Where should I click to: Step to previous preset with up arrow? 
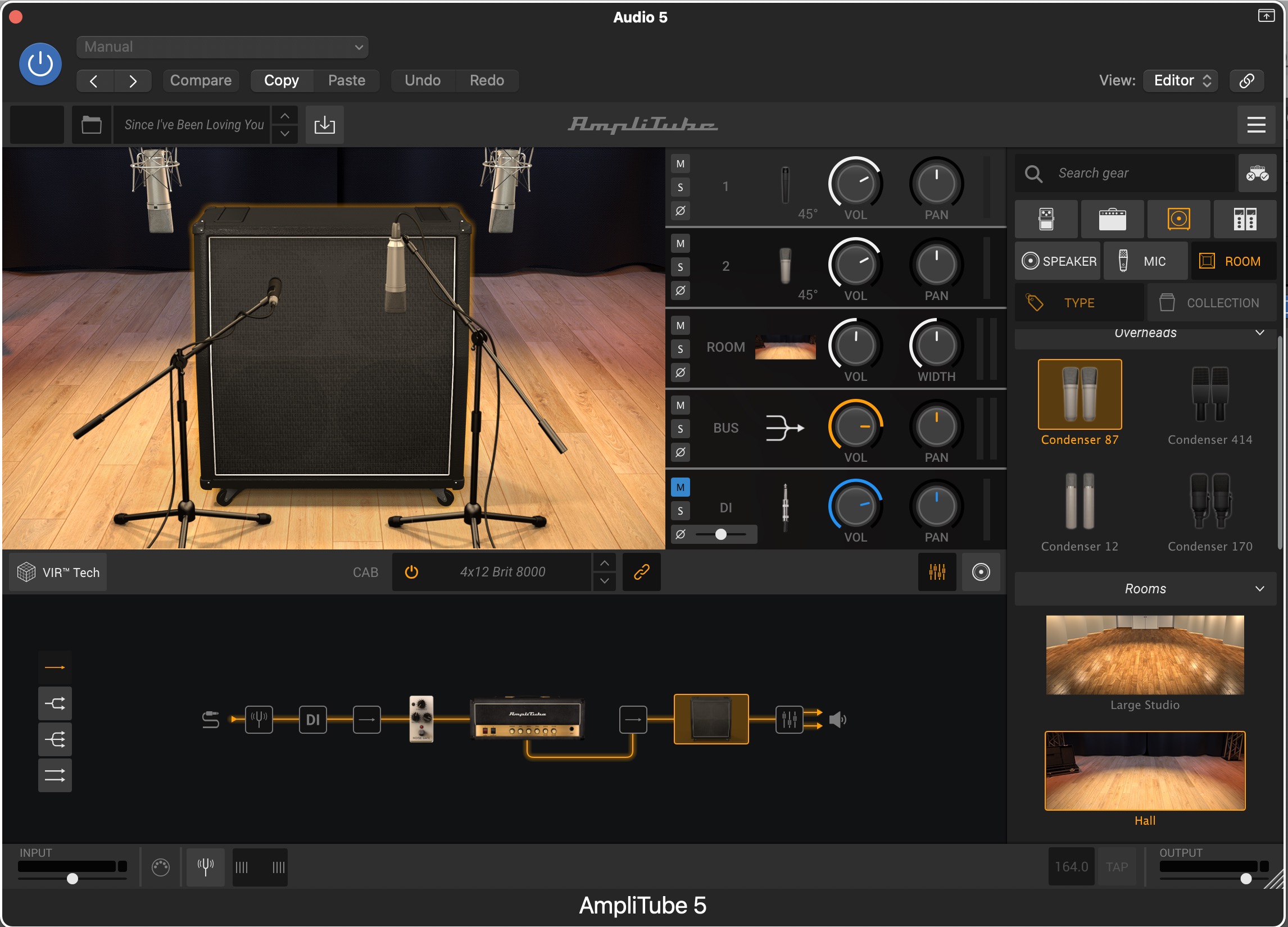point(285,115)
